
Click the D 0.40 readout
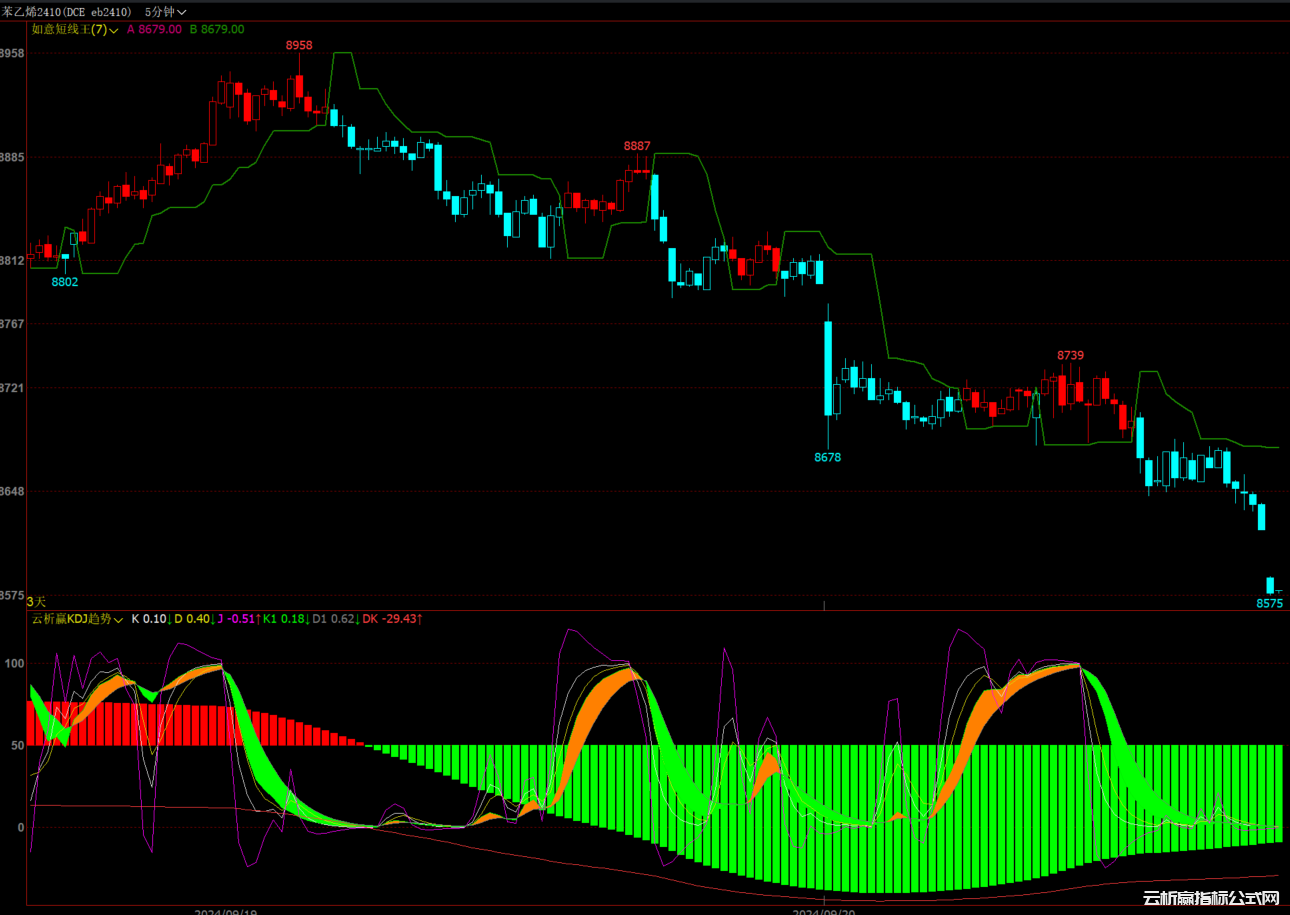(193, 619)
